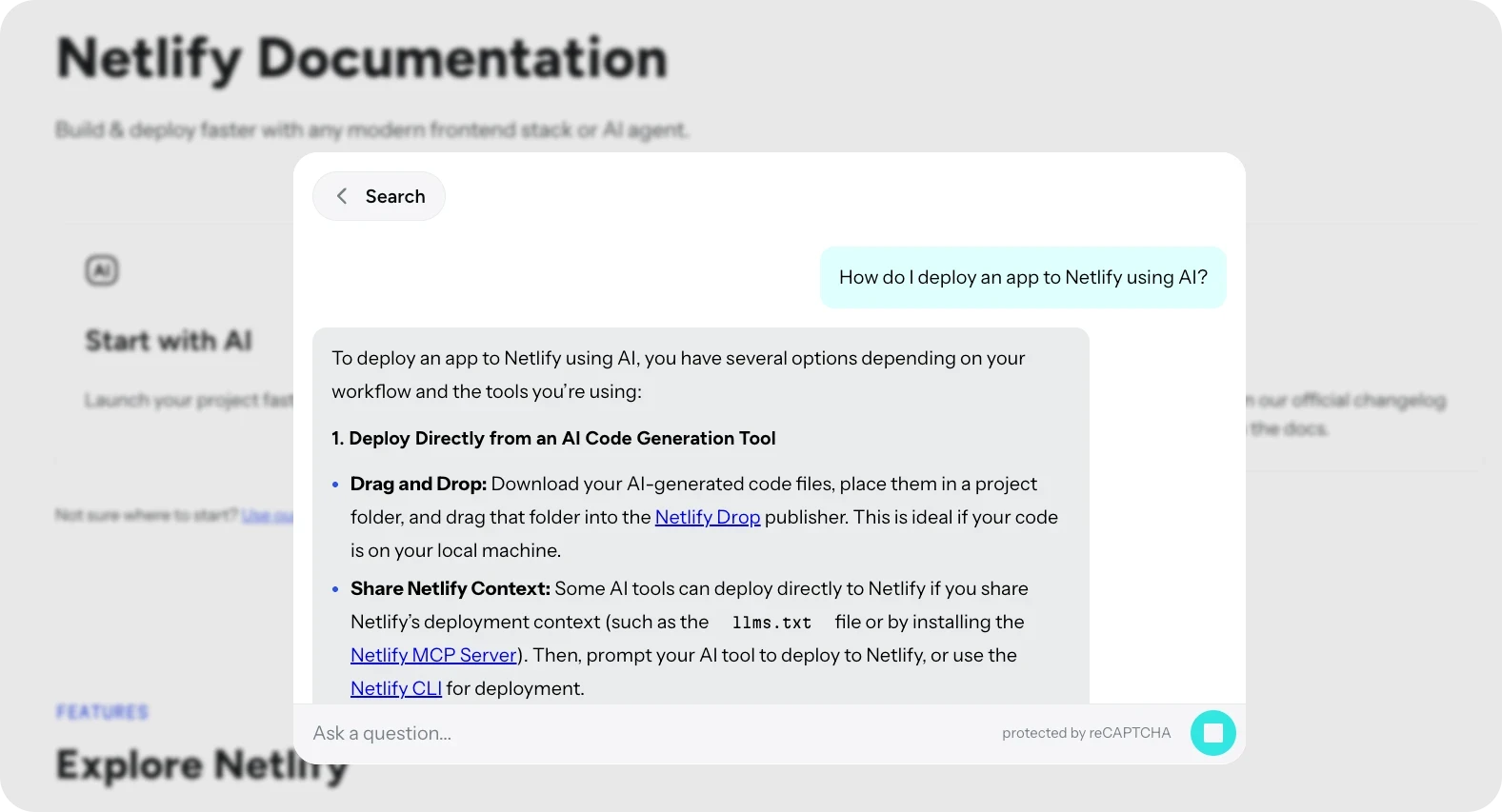The width and height of the screenshot is (1502, 812).
Task: Stop the response with the teal stop button
Action: 1212,733
